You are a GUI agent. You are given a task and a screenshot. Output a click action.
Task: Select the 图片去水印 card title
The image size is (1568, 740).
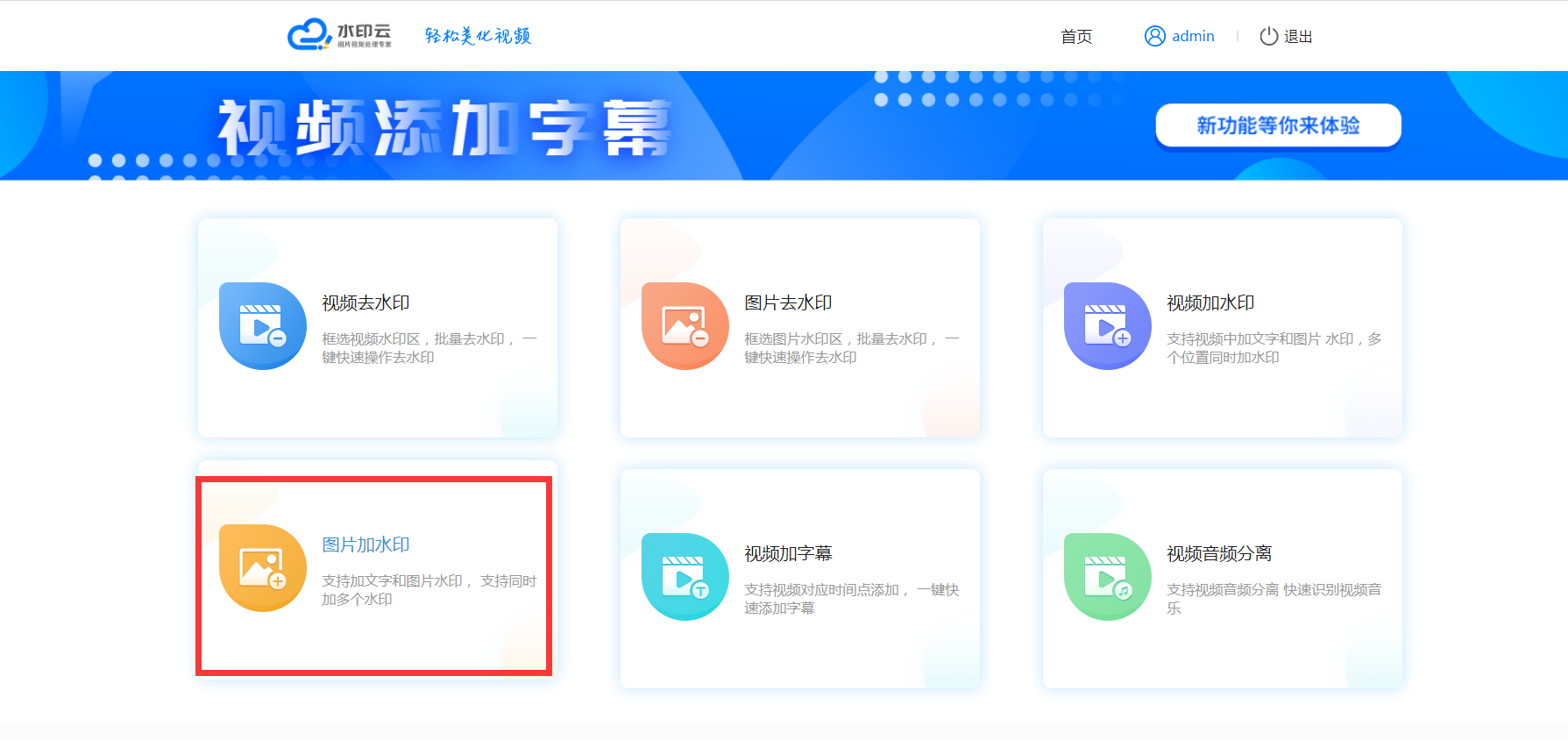coord(788,302)
